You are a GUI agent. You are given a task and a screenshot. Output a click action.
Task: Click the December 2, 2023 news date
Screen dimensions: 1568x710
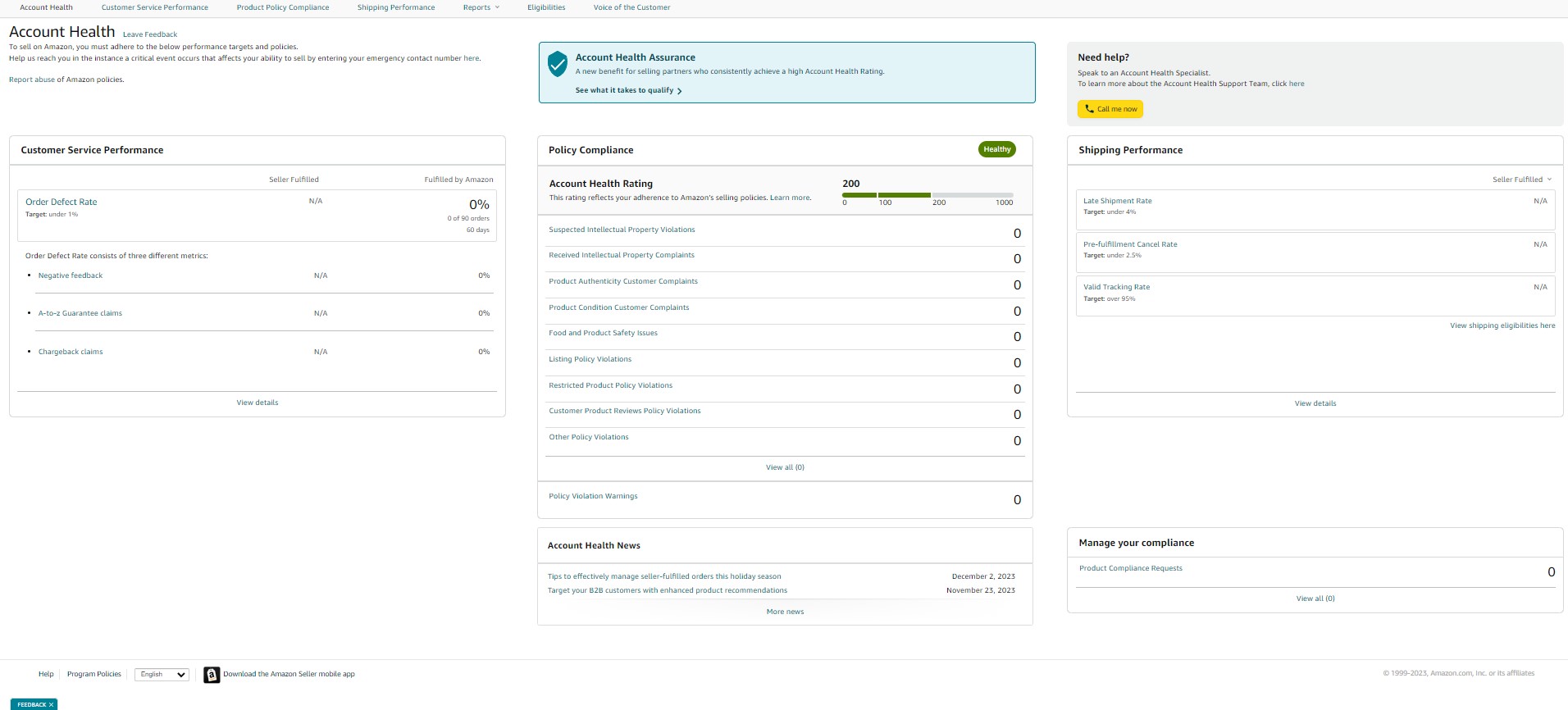(x=983, y=576)
